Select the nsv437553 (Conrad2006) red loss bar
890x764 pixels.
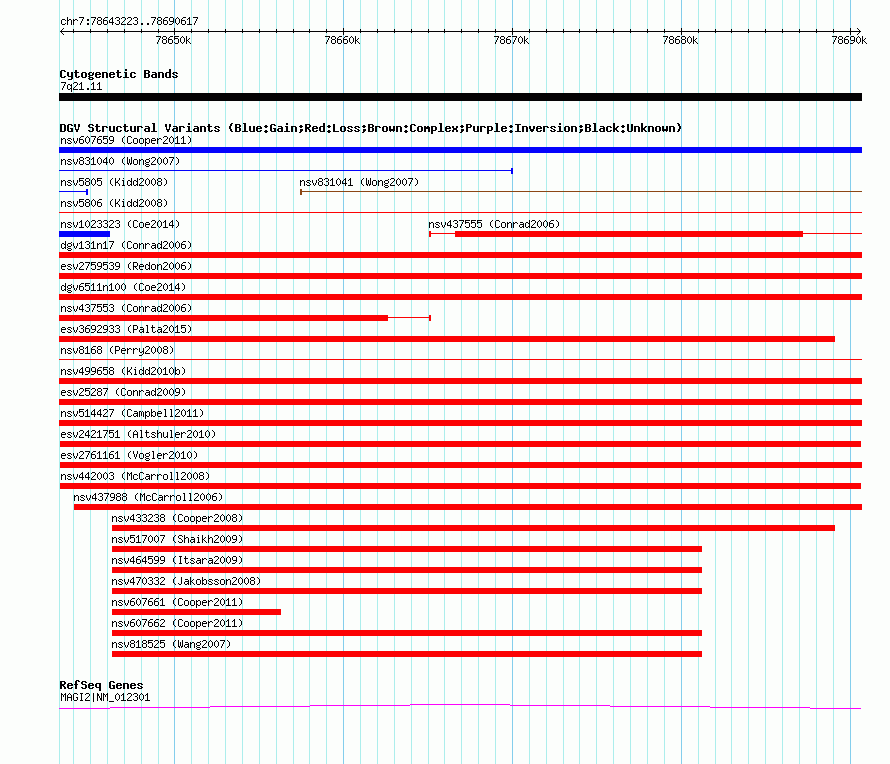(x=224, y=318)
